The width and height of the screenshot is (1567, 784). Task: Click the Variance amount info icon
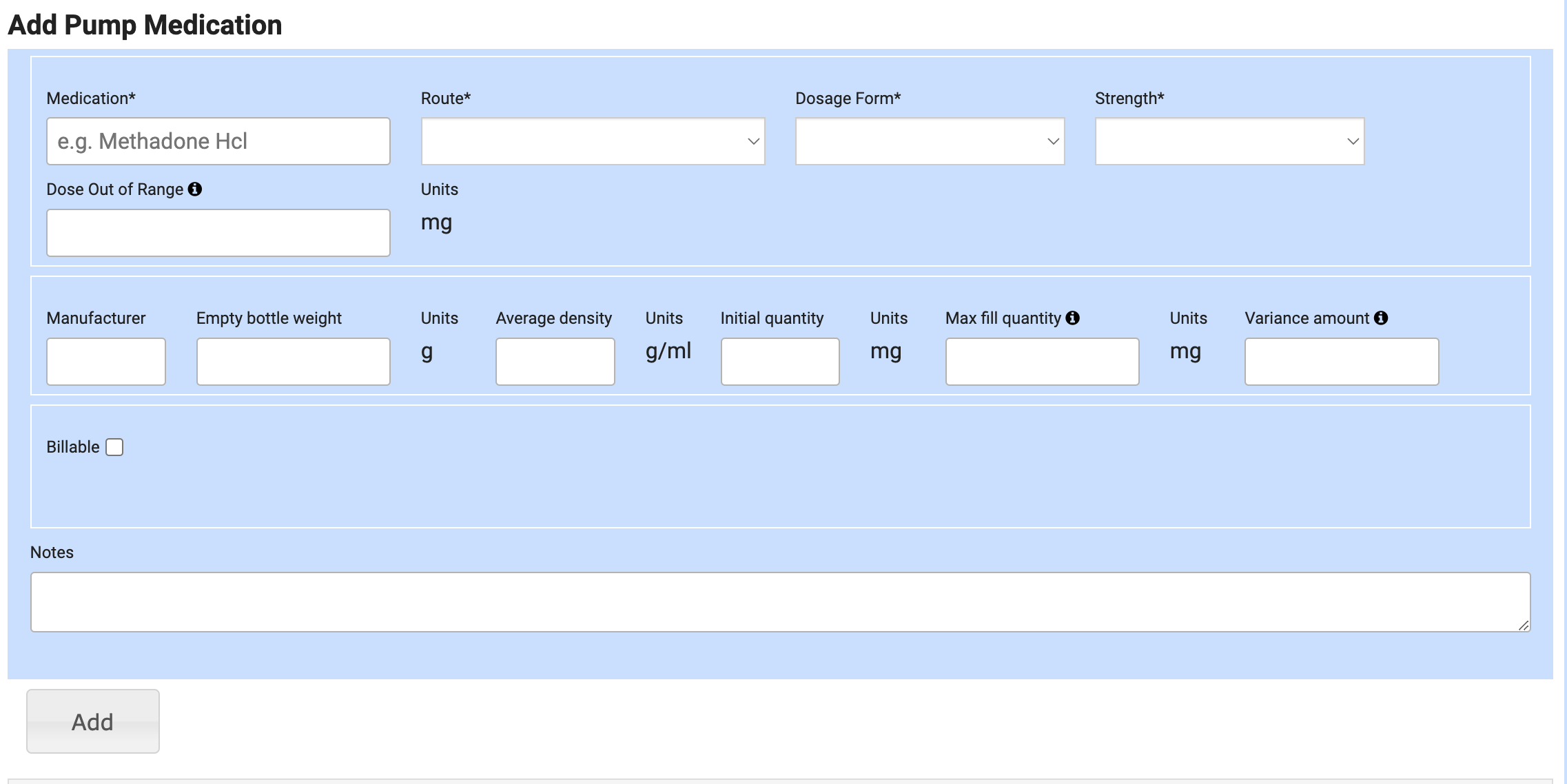coord(1380,318)
